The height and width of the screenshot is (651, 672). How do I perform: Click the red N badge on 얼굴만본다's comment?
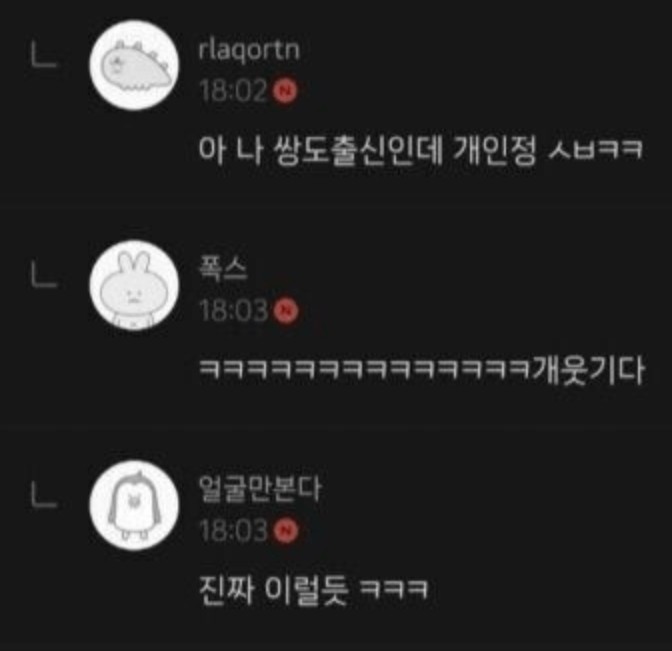[285, 531]
